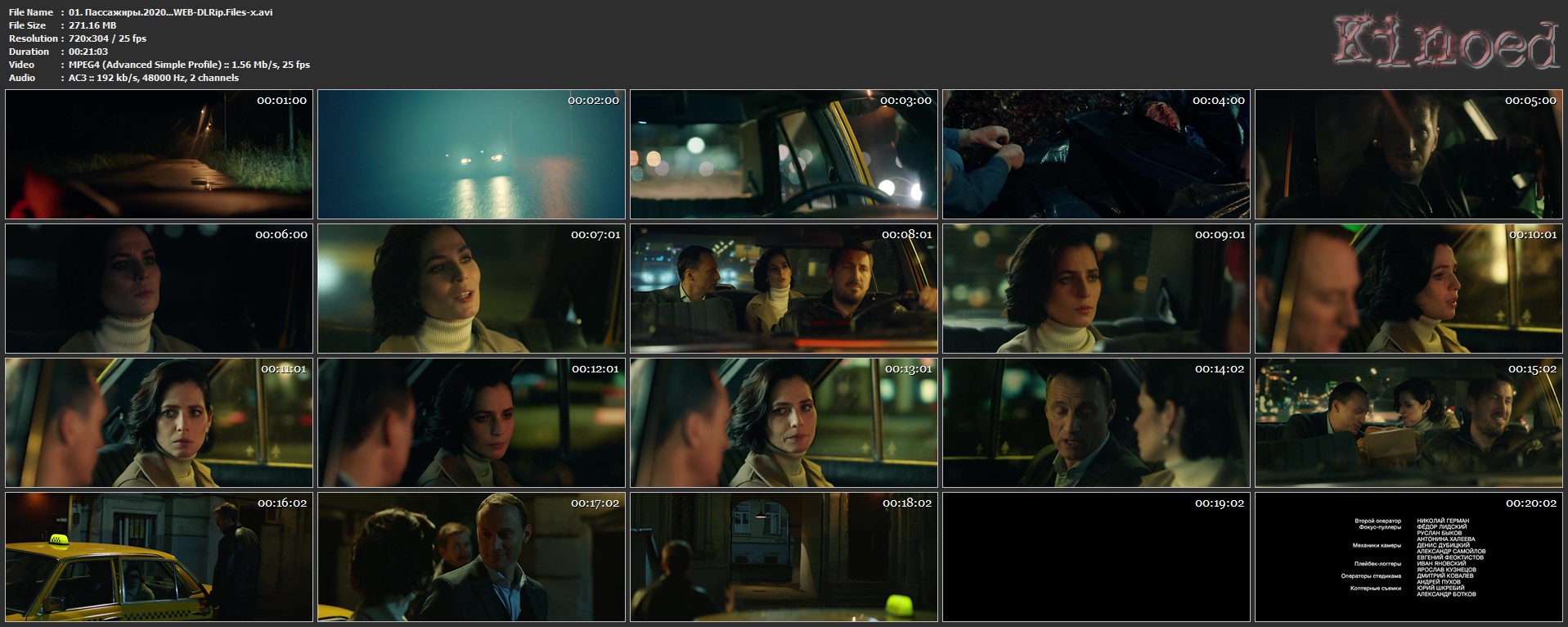
Task: Open the frame at 00:04:00
Action: click(1096, 154)
